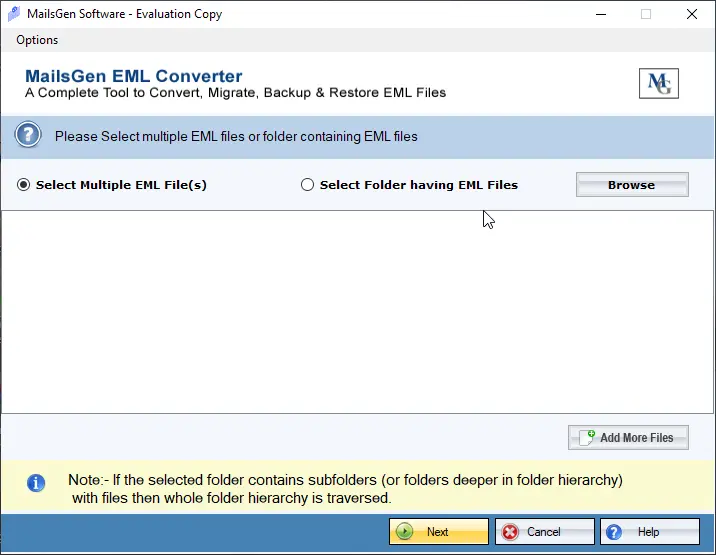Open Help via the question mark icon
The image size is (716, 555).
pyautogui.click(x=614, y=531)
